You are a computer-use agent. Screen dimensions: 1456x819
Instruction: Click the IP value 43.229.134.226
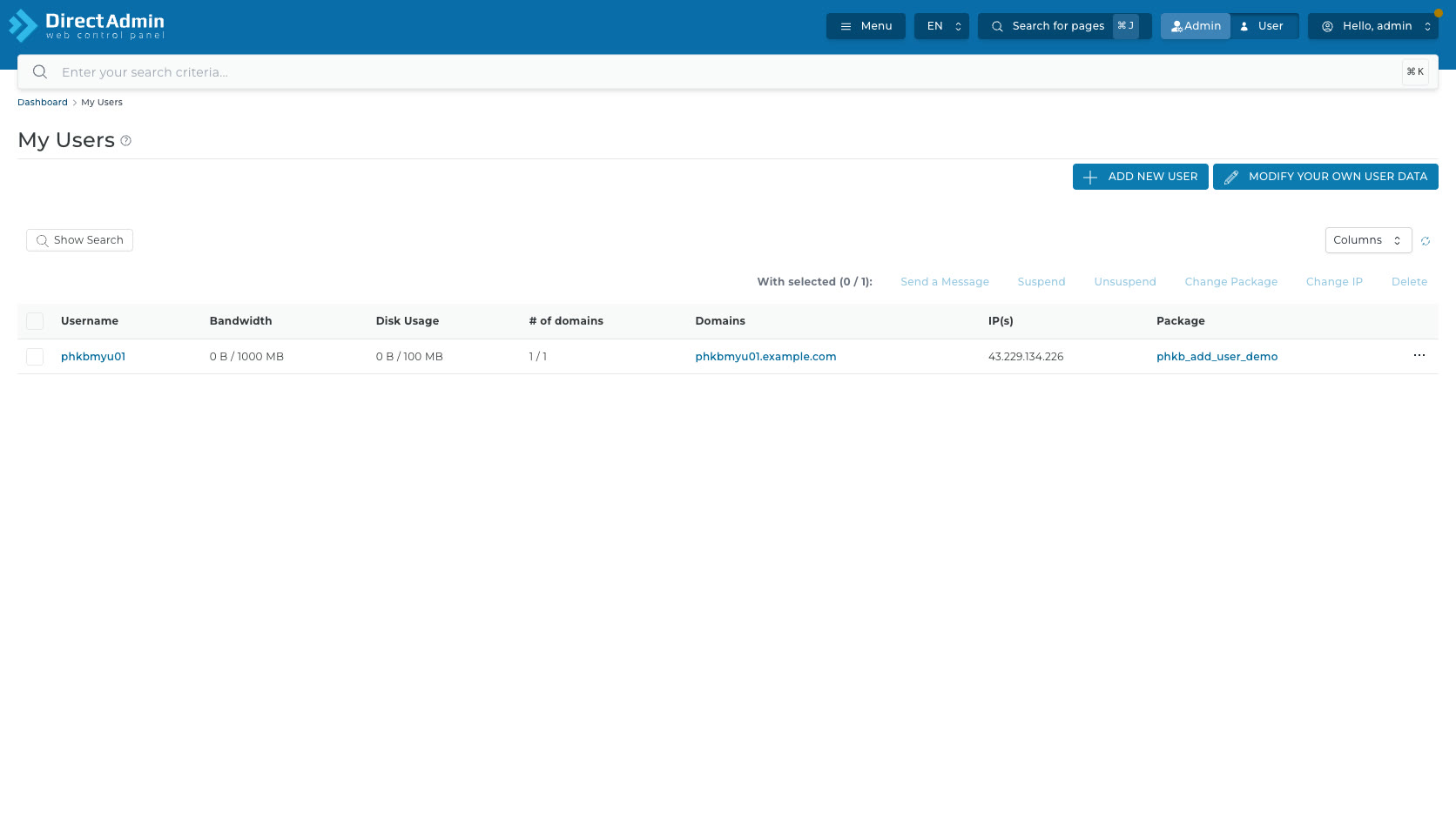coord(1026,357)
